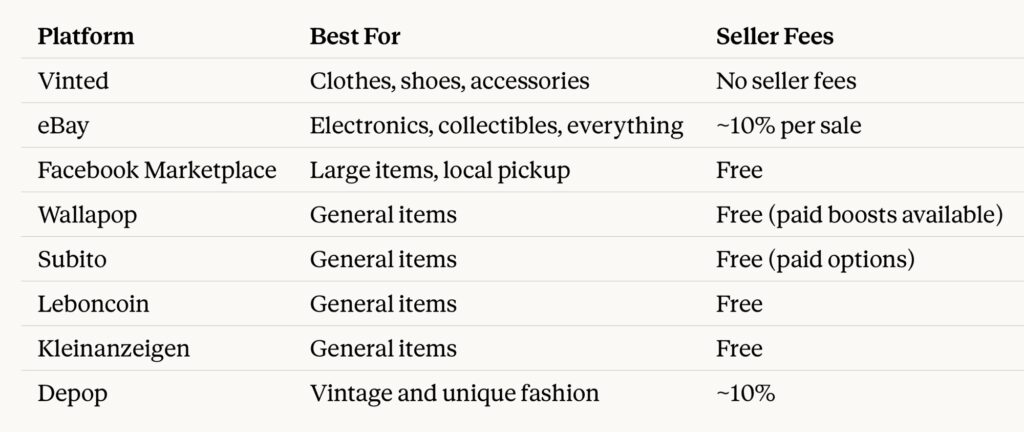The height and width of the screenshot is (432, 1024).
Task: Select the Depop platform cell
Action: pyautogui.click(x=72, y=393)
